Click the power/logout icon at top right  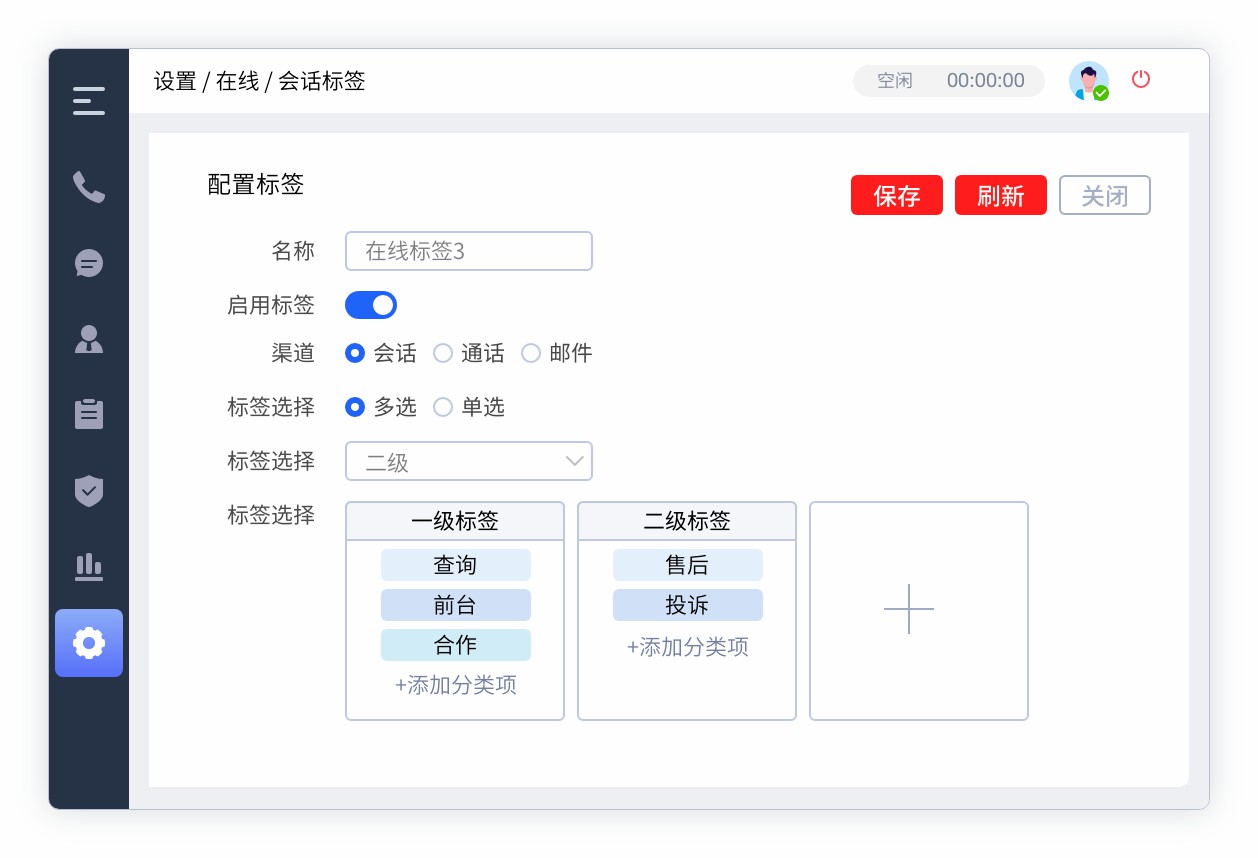pyautogui.click(x=1141, y=78)
